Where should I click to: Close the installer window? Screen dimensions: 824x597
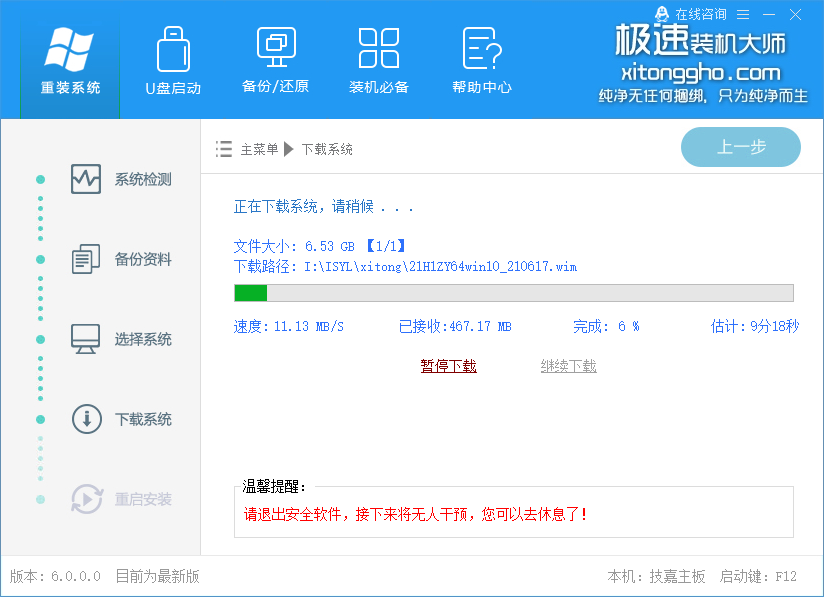coord(795,15)
